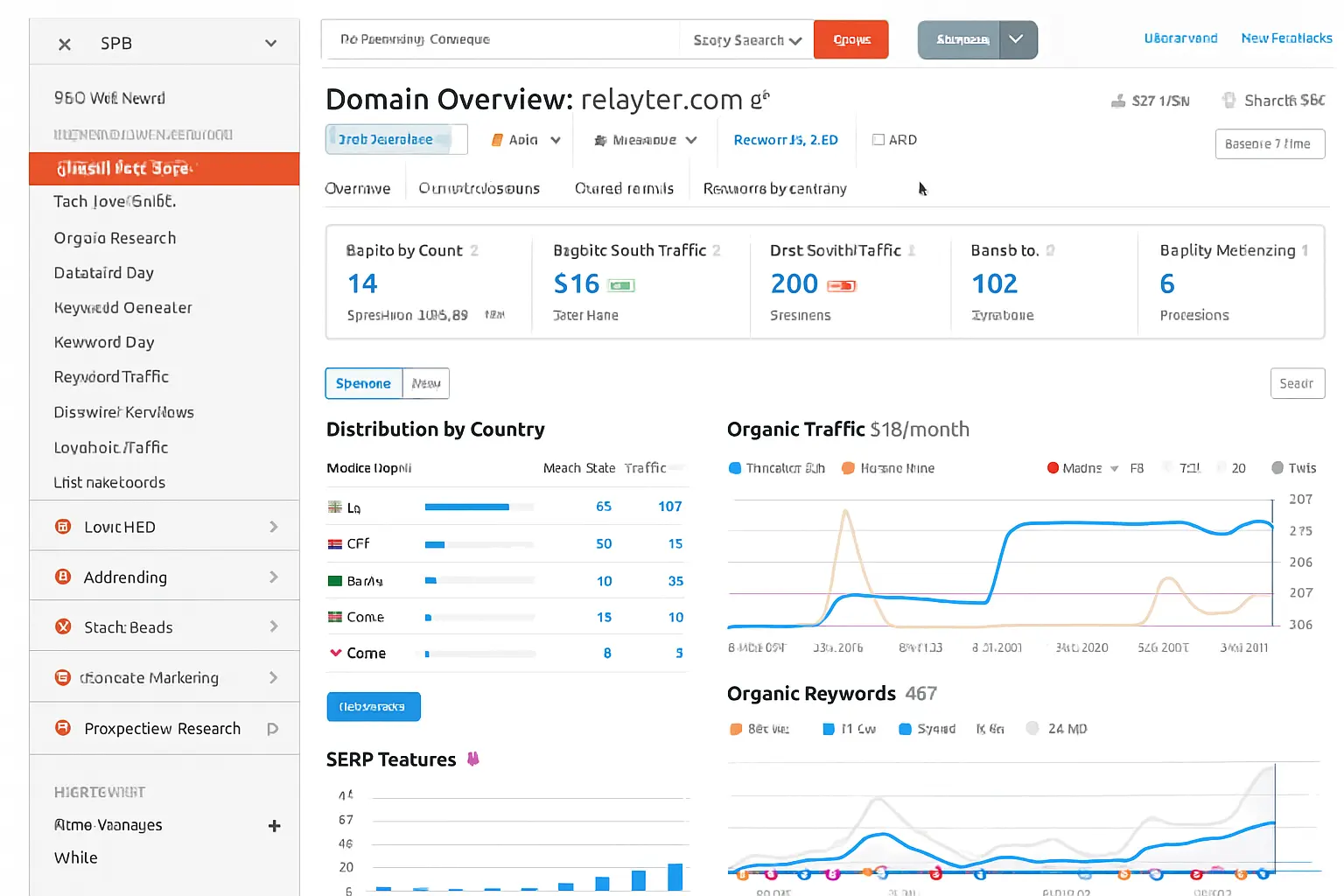
Task: Click the orange search button
Action: tap(850, 40)
